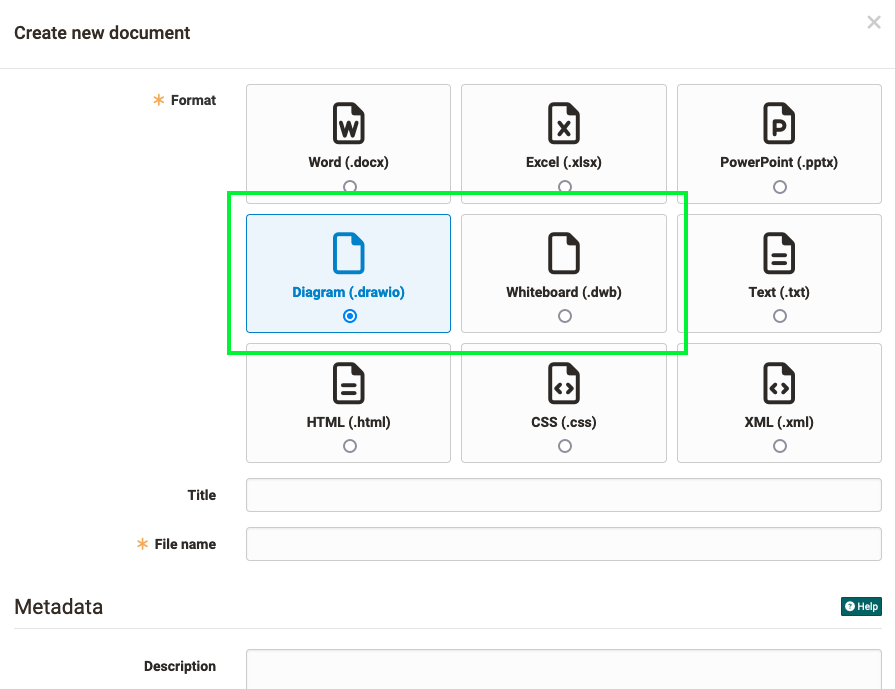Click inside the Title input field
This screenshot has height=689, width=895.
pyautogui.click(x=564, y=495)
